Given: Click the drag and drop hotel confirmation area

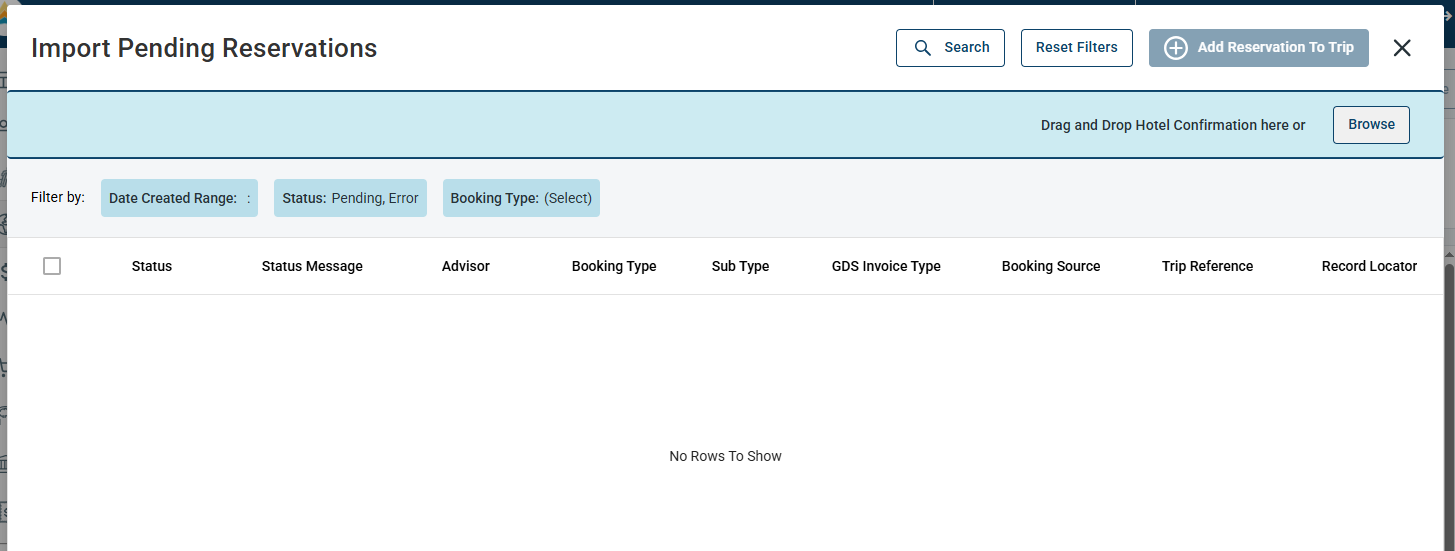Looking at the screenshot, I should coord(725,125).
